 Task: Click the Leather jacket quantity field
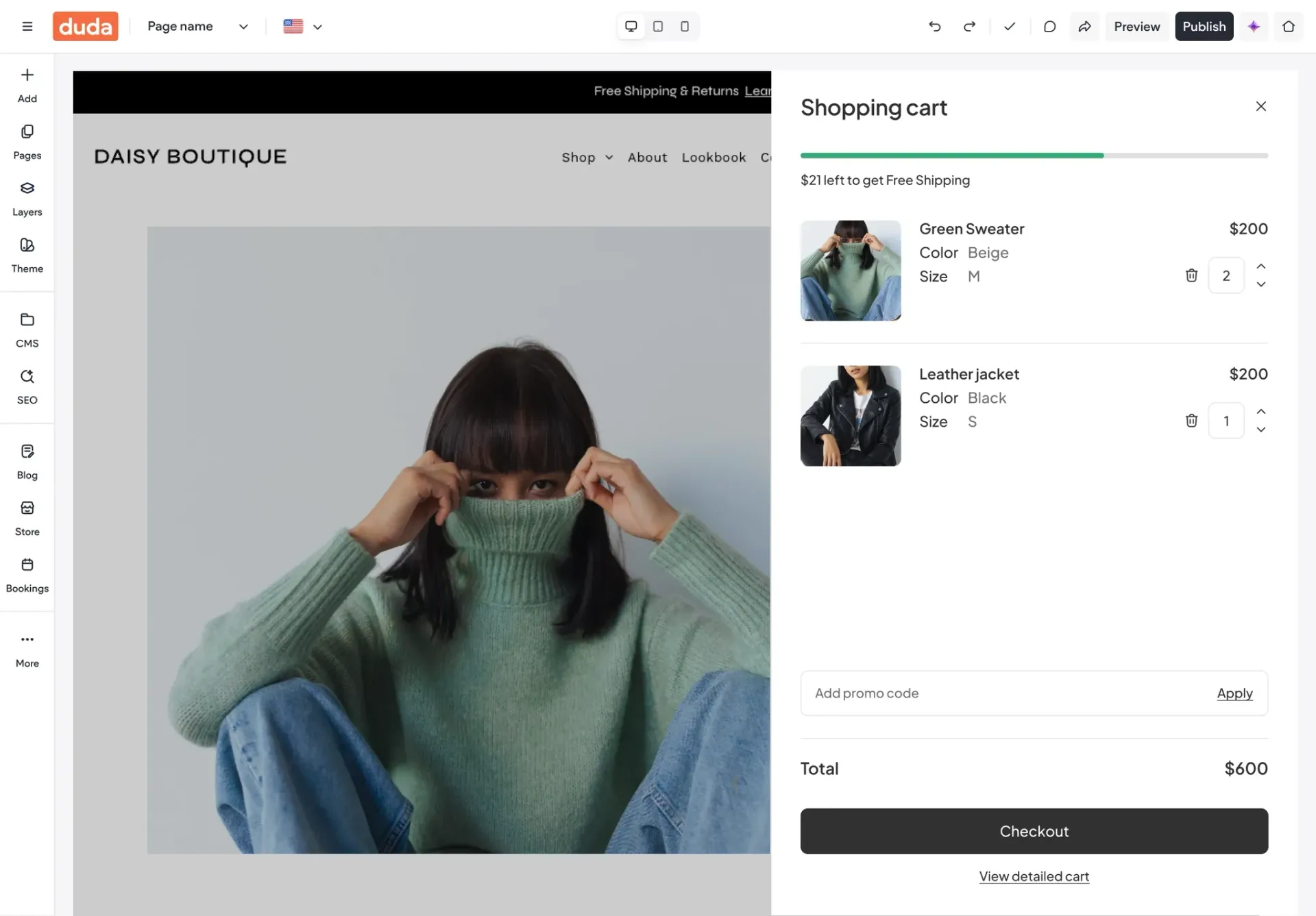click(1226, 421)
